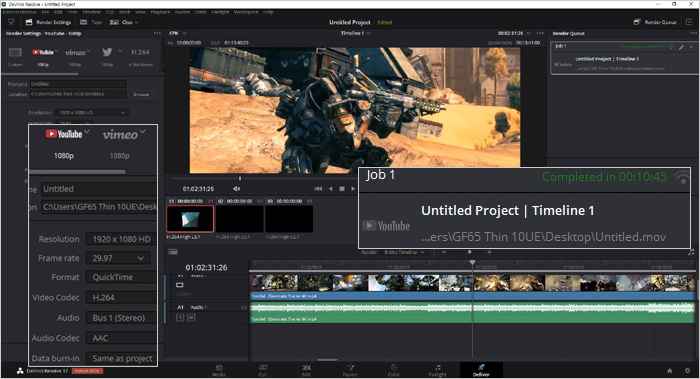Go to the Color page

(x=394, y=370)
